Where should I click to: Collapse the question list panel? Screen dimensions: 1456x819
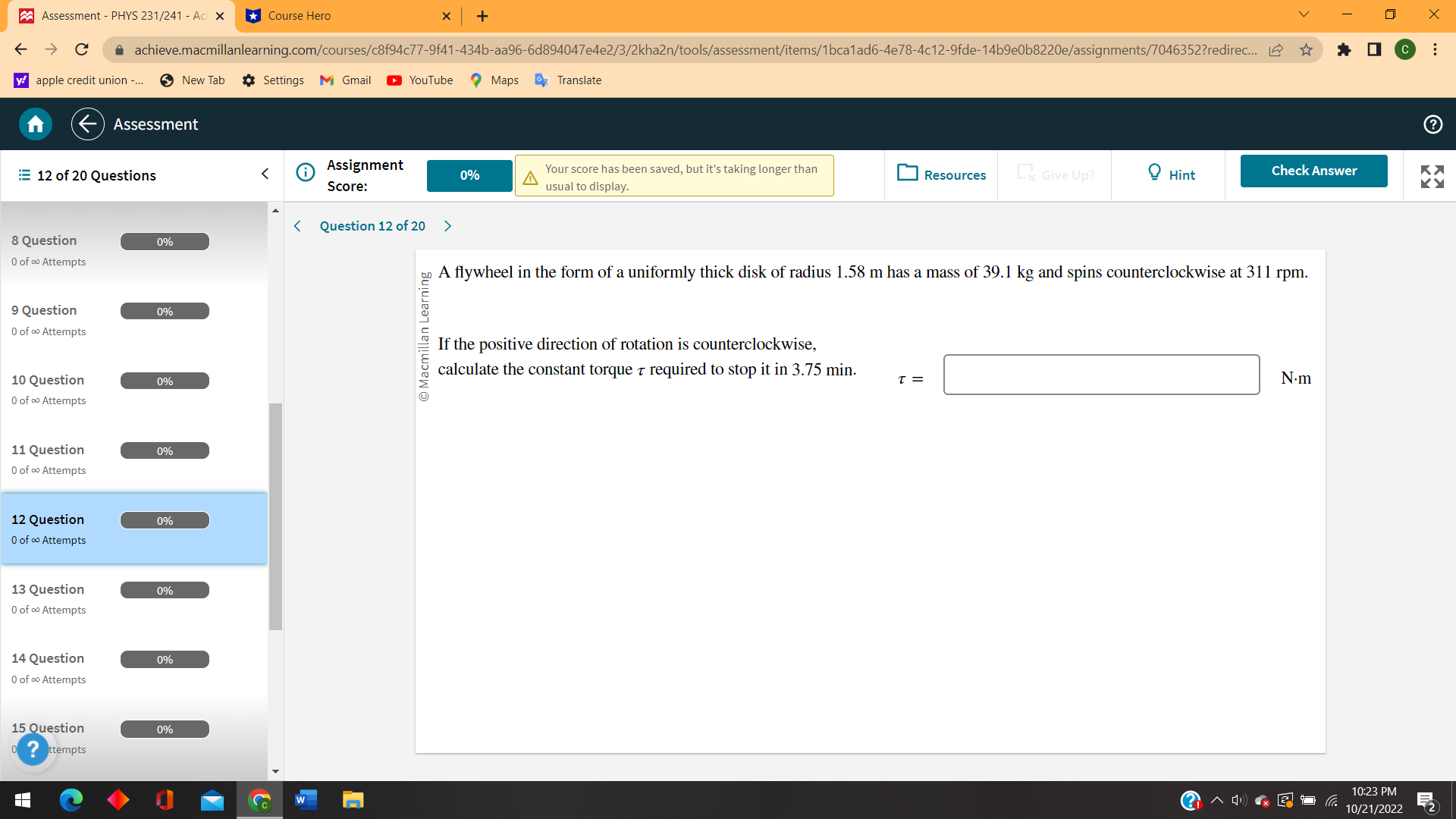click(x=265, y=174)
